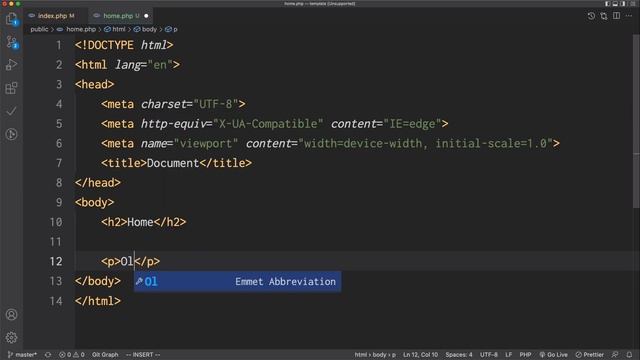Viewport: 640px width, 360px height.
Task: Click line number 12 in gutter
Action: click(56, 261)
